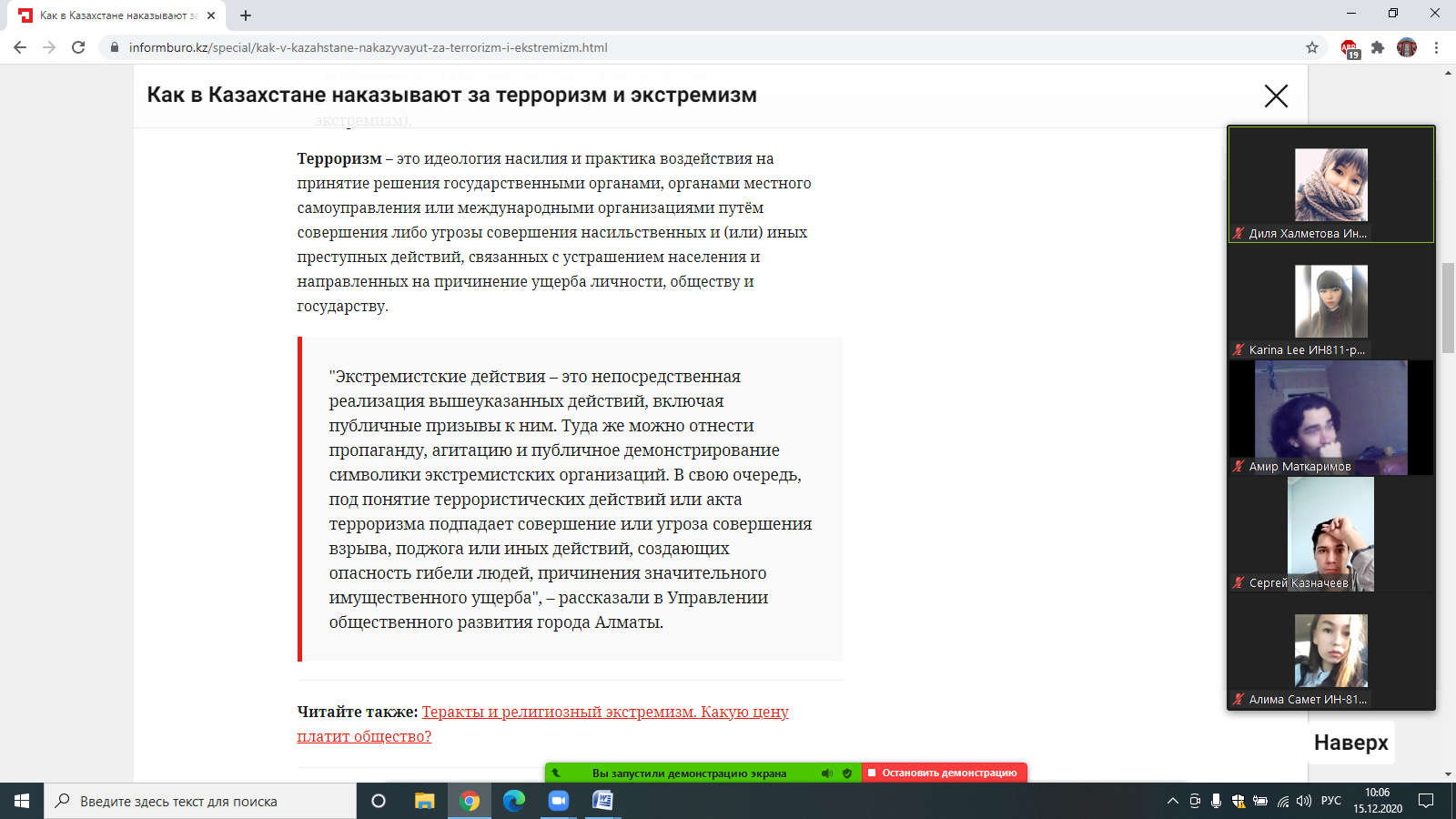Open Microsoft Edge from the taskbar
The image size is (1456, 819).
point(514,801)
